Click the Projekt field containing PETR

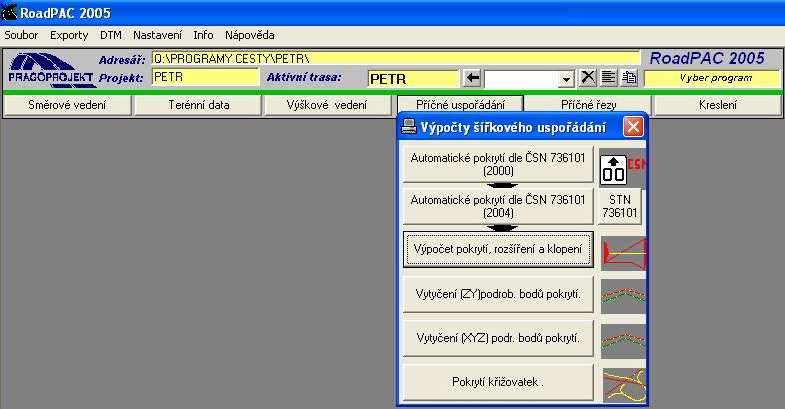(x=205, y=77)
